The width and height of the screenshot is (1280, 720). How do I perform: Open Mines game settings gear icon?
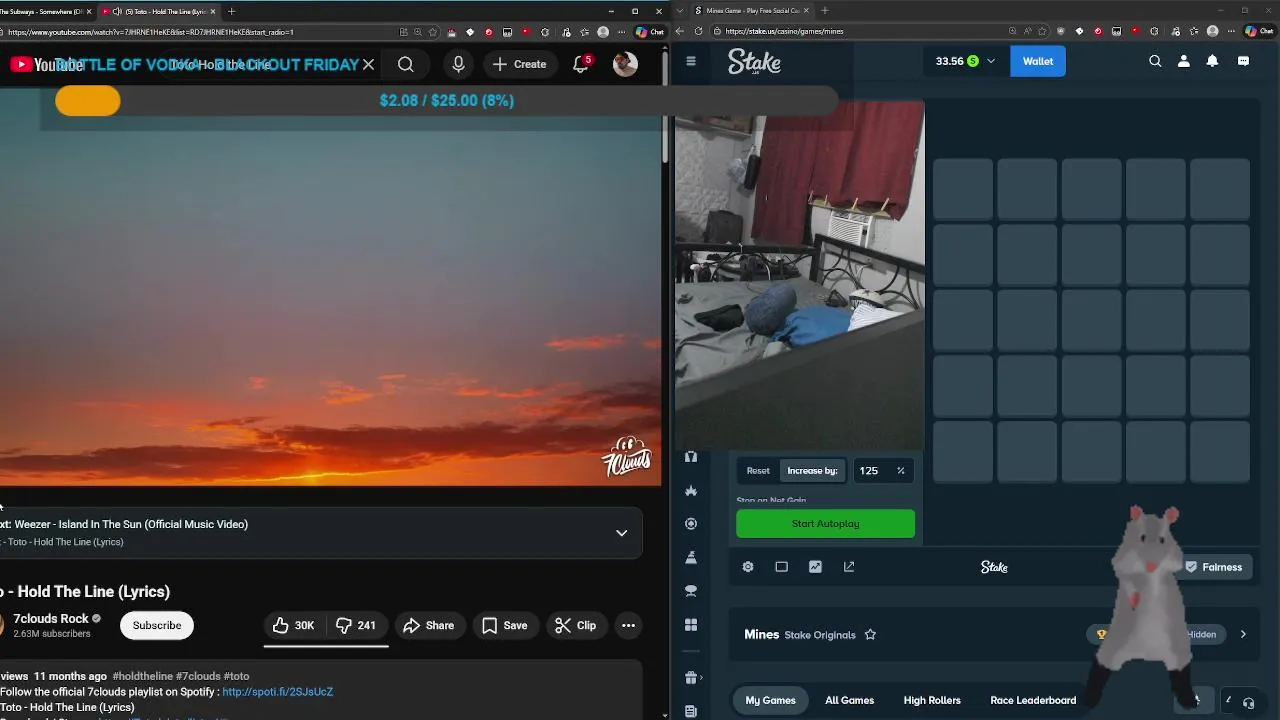pos(748,567)
